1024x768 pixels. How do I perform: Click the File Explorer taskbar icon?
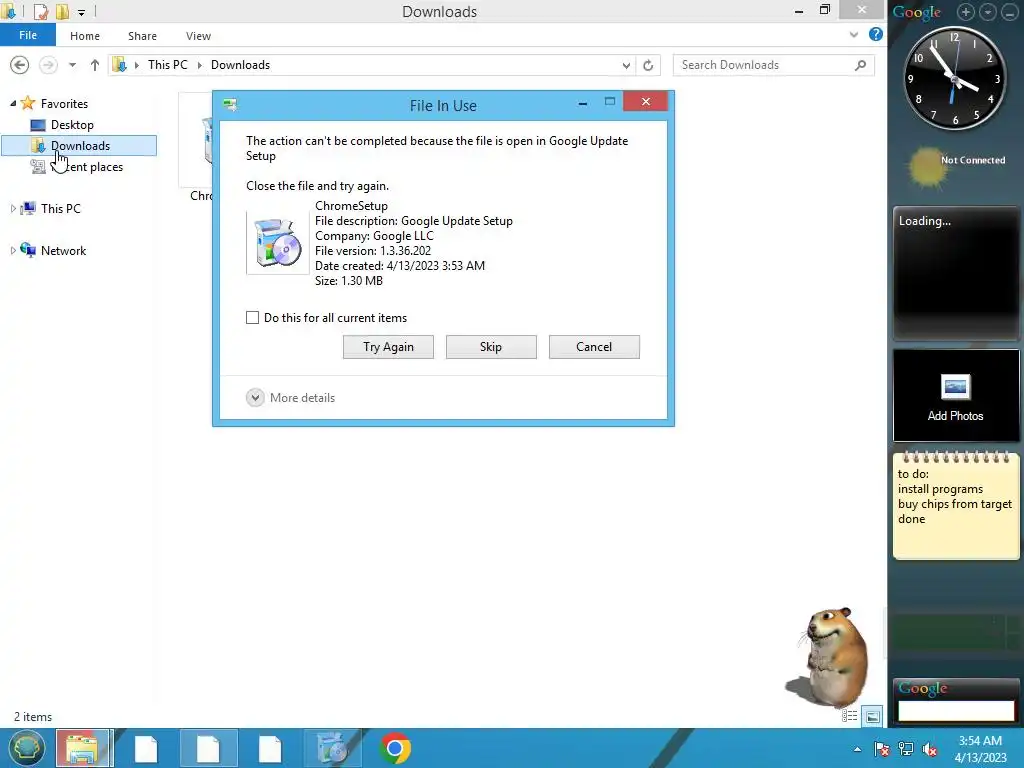point(83,748)
